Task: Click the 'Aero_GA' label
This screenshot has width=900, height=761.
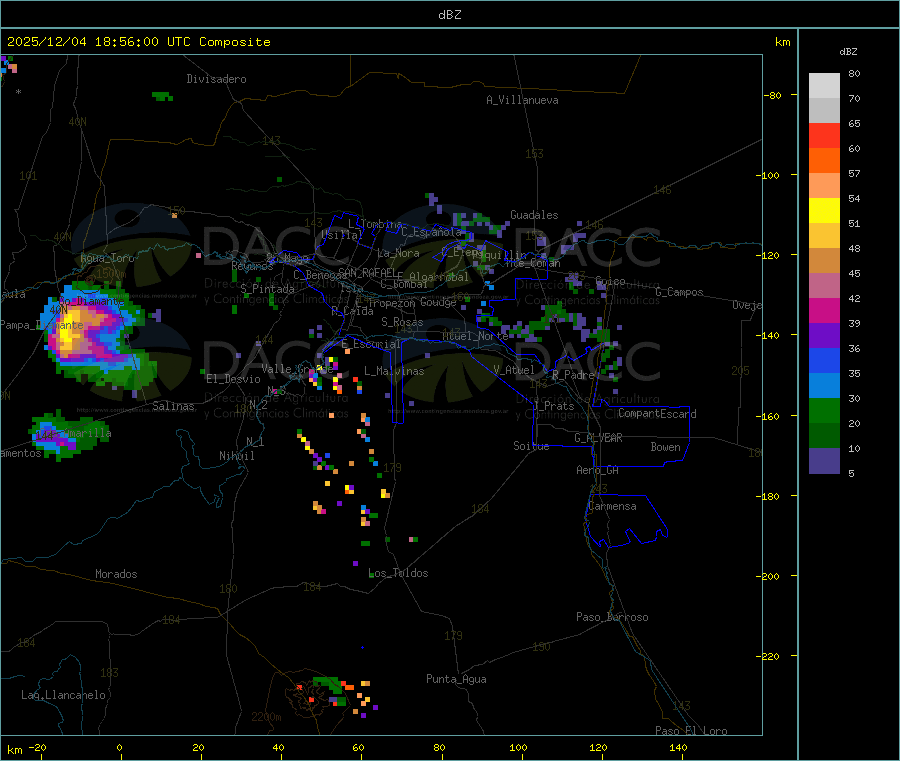Action: (598, 470)
